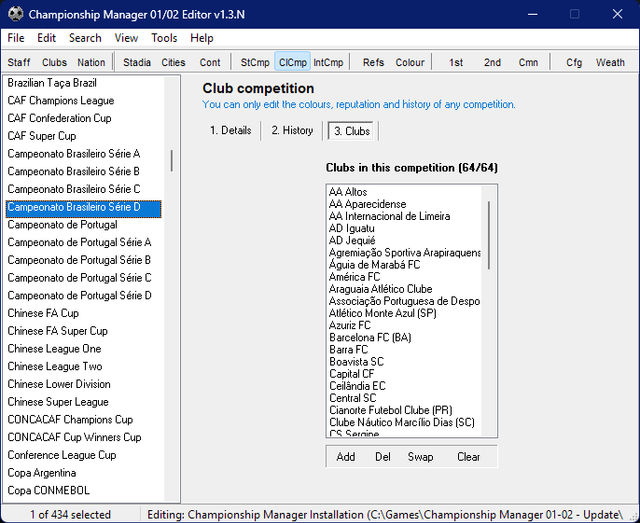This screenshot has height=523, width=640.
Task: Open the 2nd names toolbar section
Action: pyautogui.click(x=492, y=62)
